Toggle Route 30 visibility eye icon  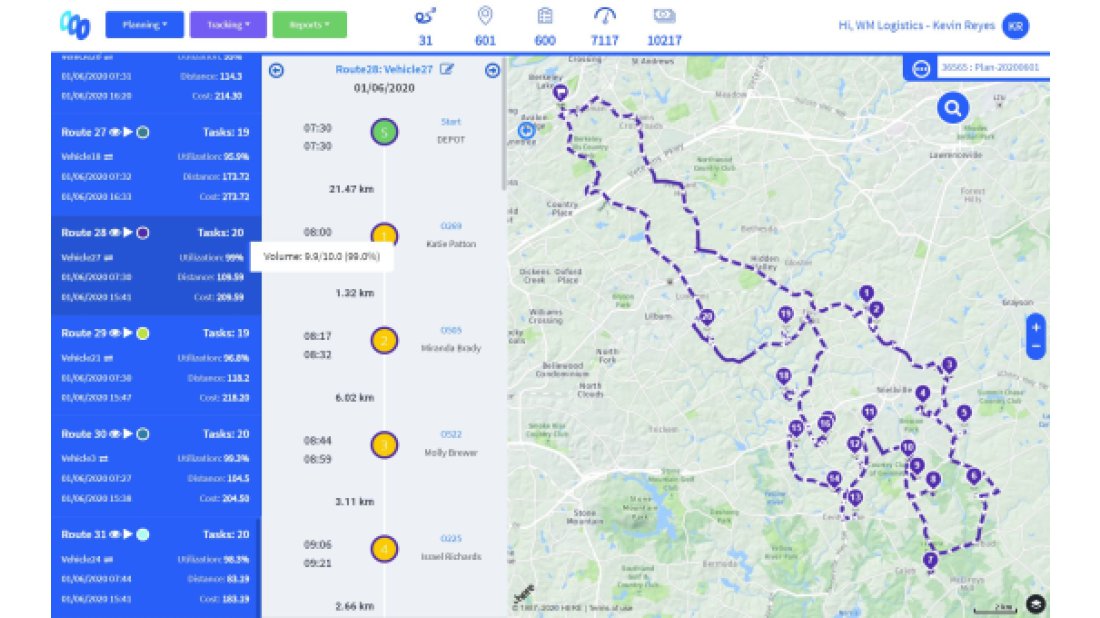click(115, 434)
